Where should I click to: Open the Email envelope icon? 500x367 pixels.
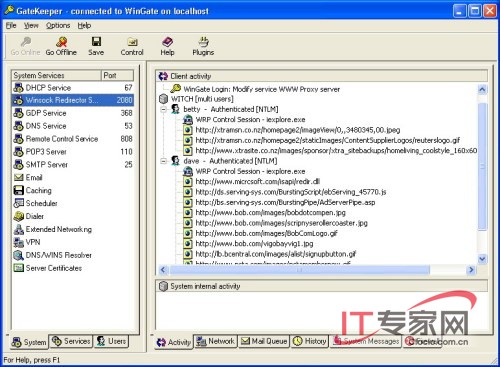coord(18,177)
